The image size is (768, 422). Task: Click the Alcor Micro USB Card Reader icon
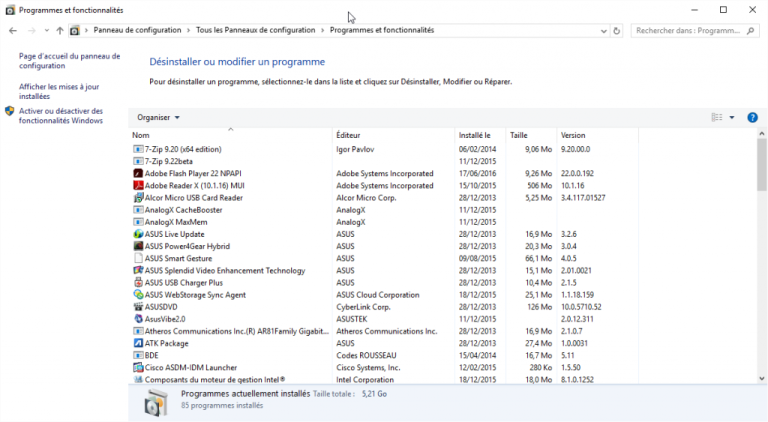pyautogui.click(x=138, y=198)
